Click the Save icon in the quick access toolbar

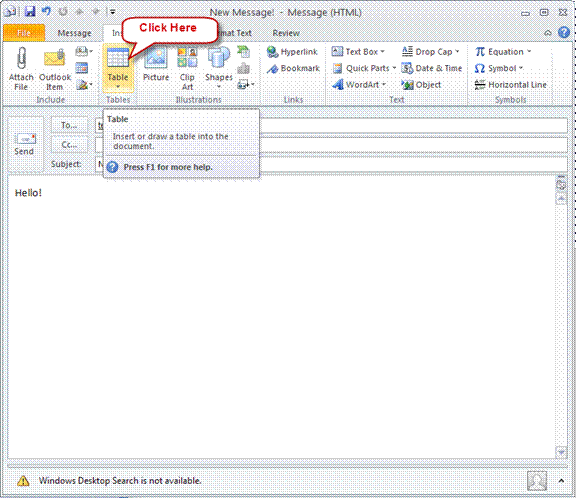tap(30, 11)
